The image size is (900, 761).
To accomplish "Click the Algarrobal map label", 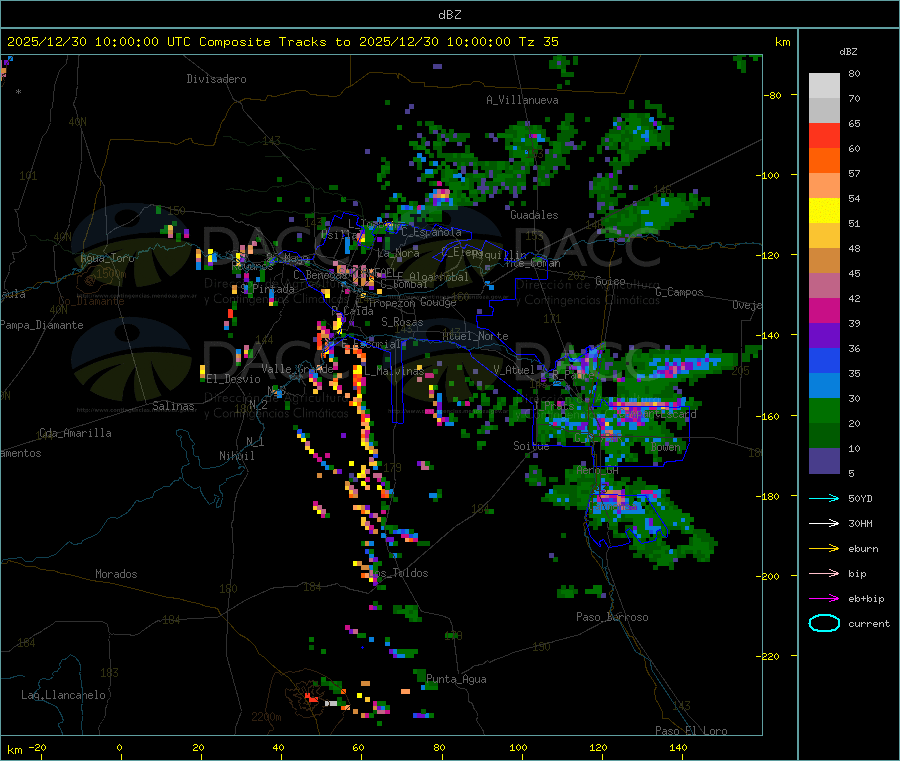I will pyautogui.click(x=439, y=277).
